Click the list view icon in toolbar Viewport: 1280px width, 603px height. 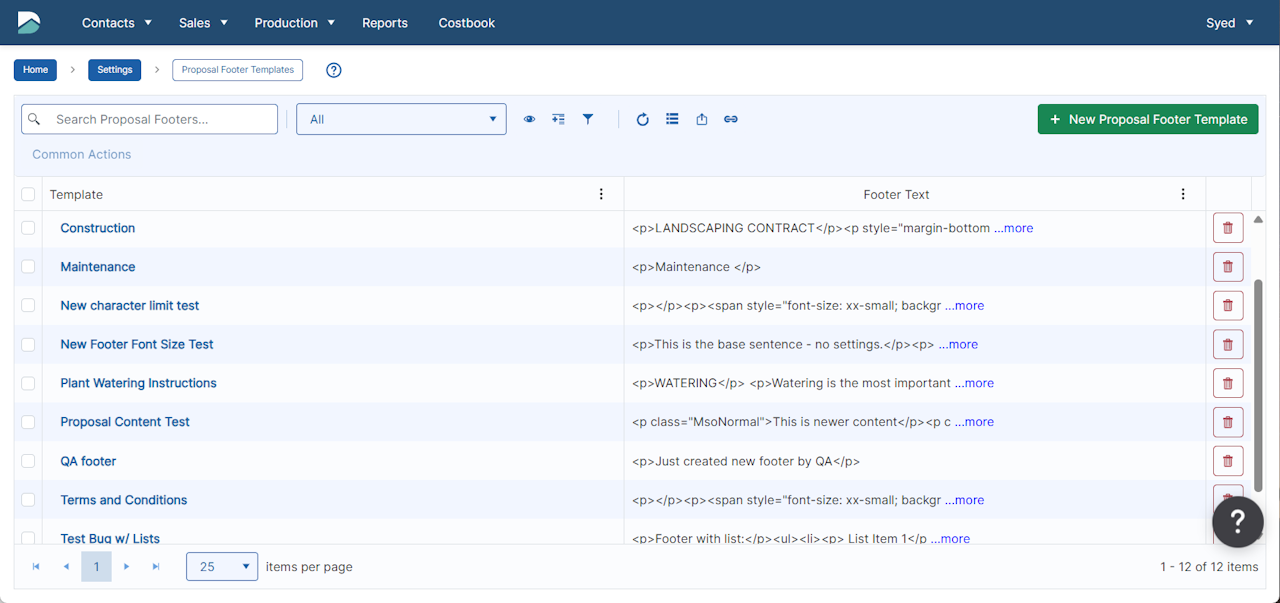click(672, 119)
